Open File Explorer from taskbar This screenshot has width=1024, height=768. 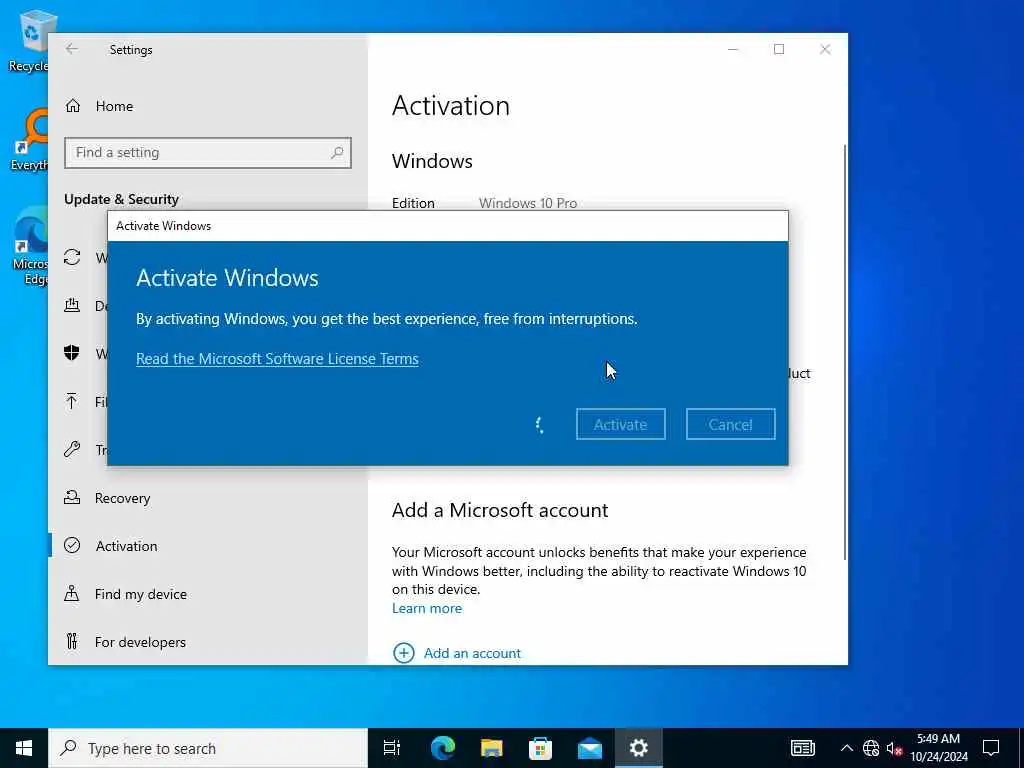(x=491, y=748)
